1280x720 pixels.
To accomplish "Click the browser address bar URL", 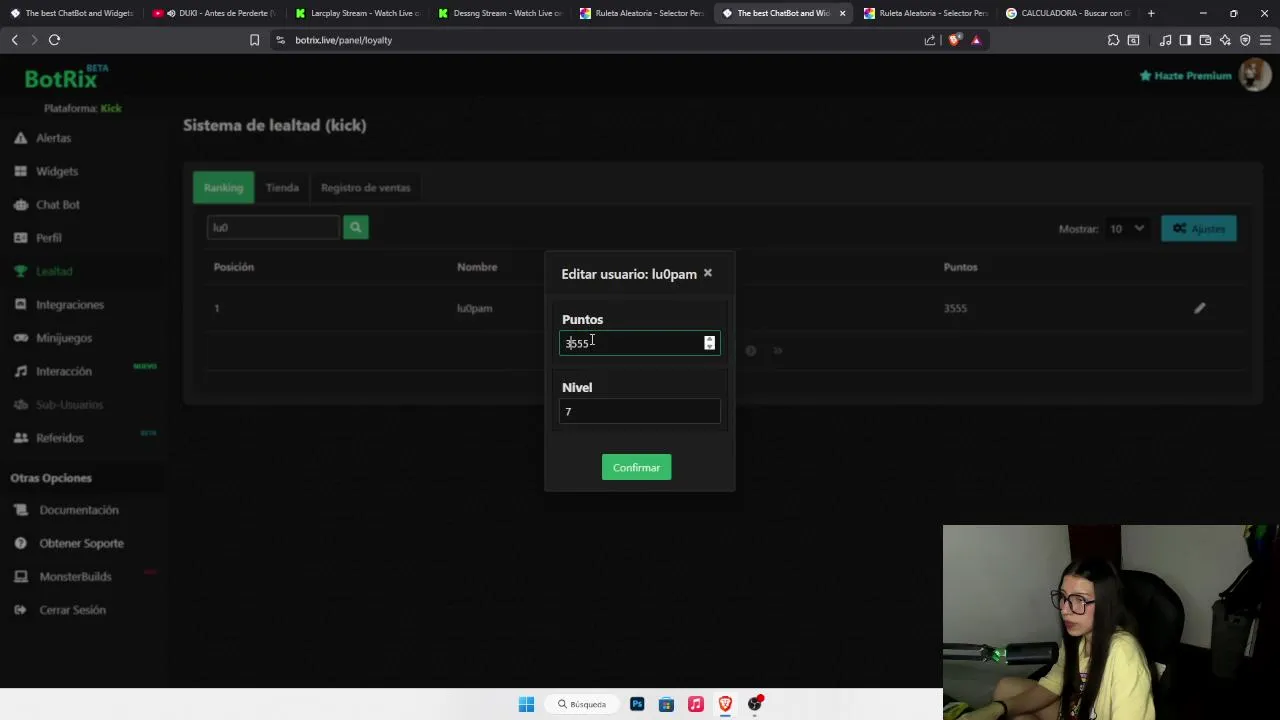I will [x=343, y=40].
